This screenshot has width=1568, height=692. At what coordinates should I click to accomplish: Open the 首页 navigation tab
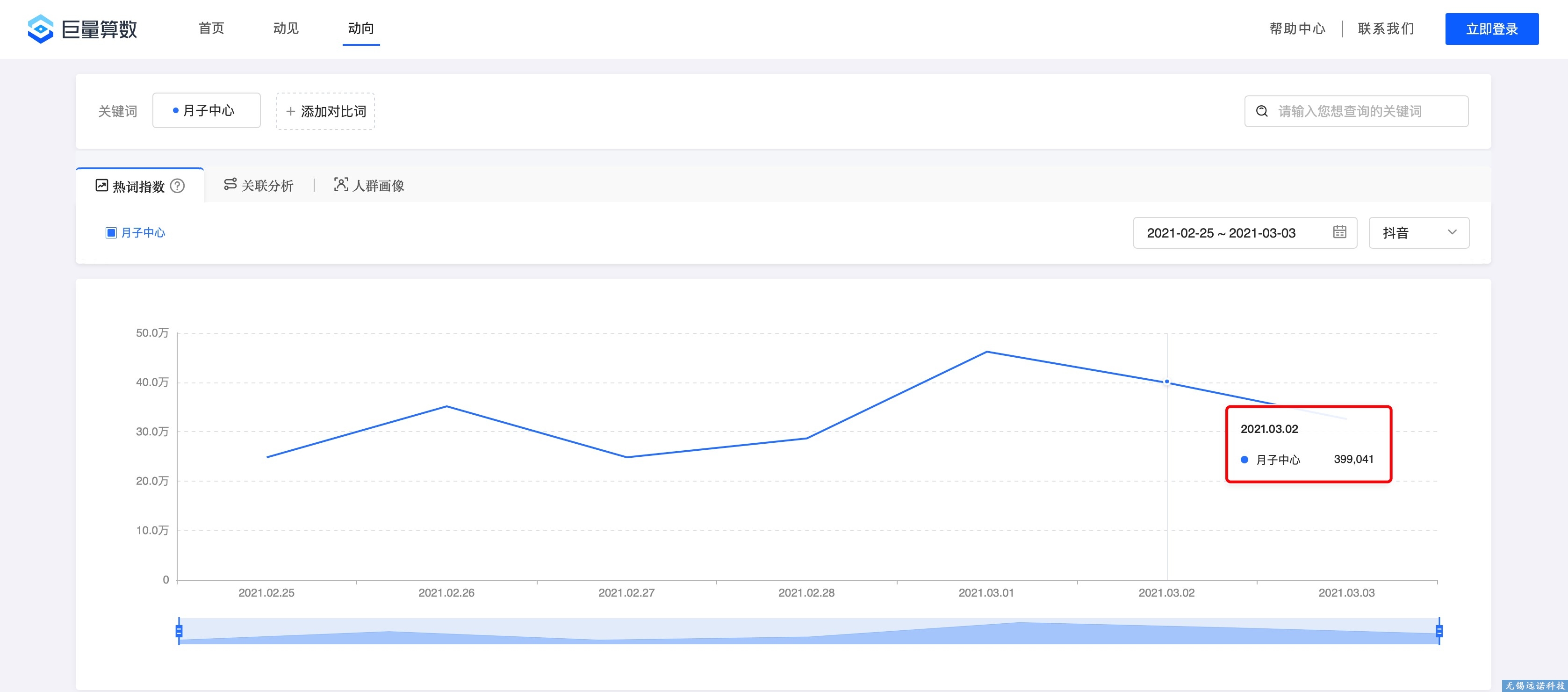pyautogui.click(x=211, y=29)
